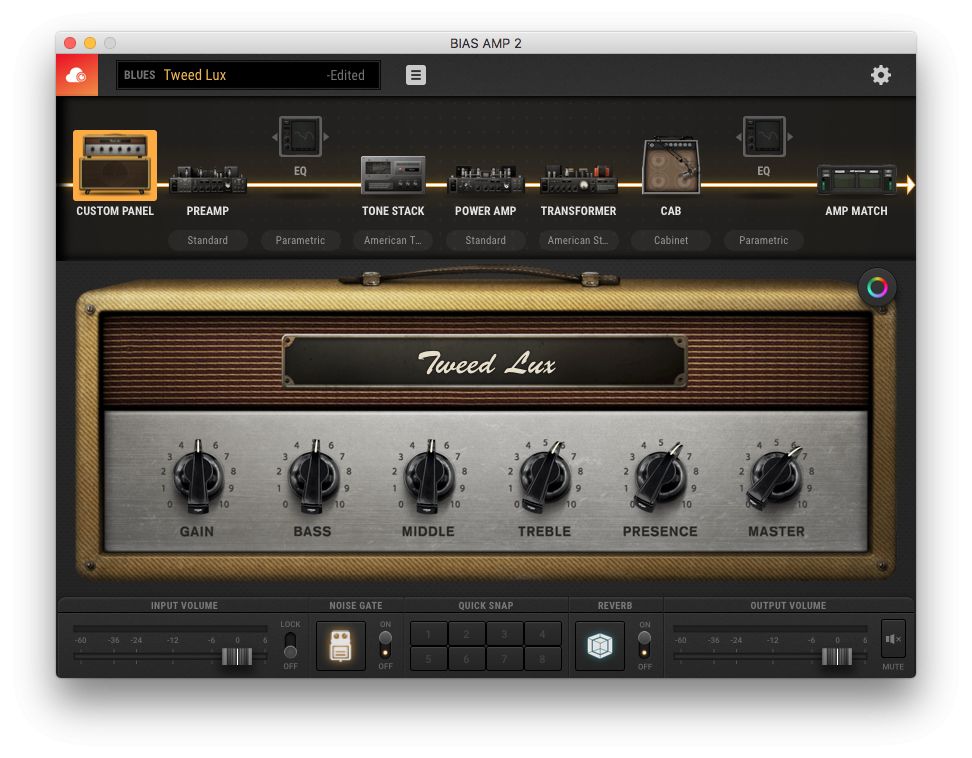Open the Standard preamp type dropdown
This screenshot has height=758, width=972.
(x=208, y=240)
